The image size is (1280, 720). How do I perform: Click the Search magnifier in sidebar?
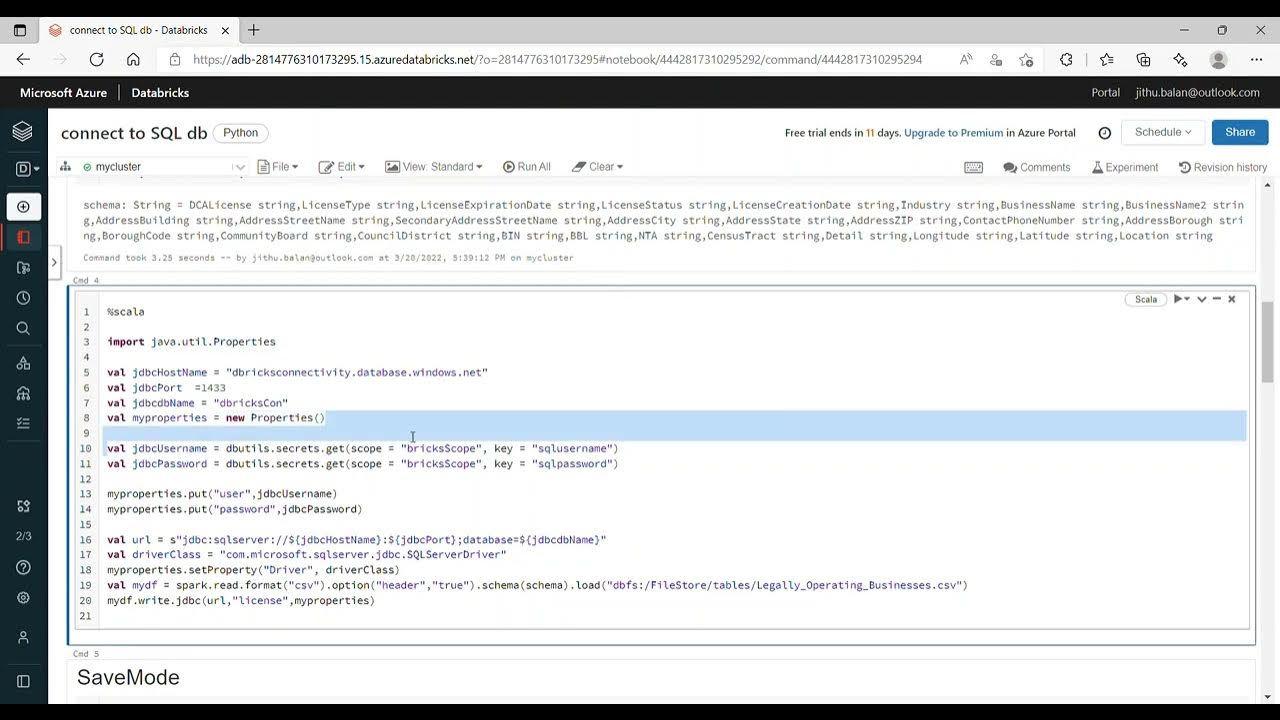23,328
